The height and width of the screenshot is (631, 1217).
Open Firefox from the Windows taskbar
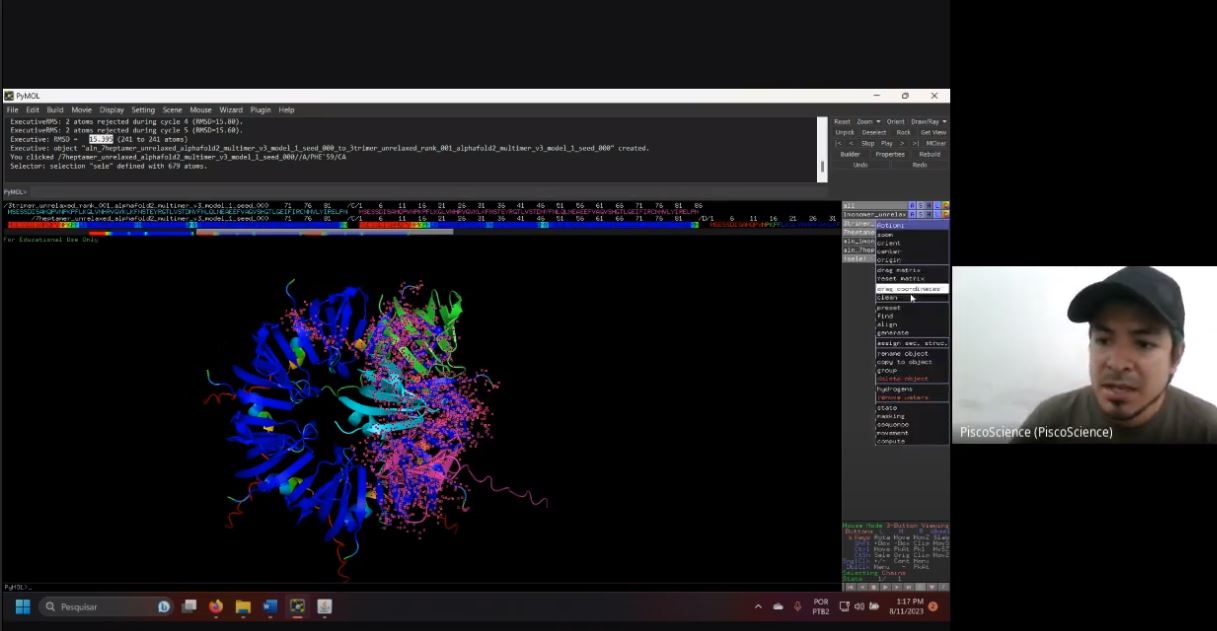[x=216, y=606]
